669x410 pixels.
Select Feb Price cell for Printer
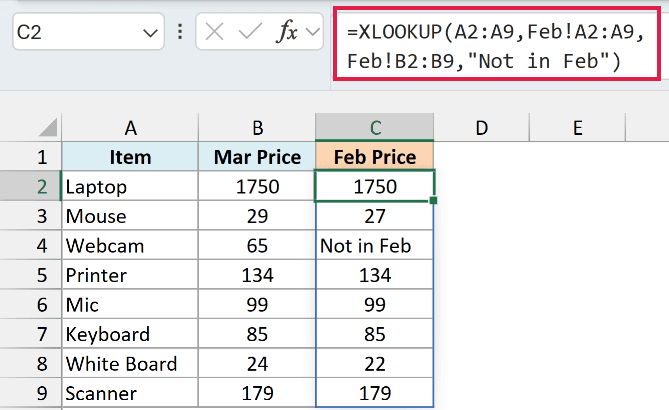375,275
